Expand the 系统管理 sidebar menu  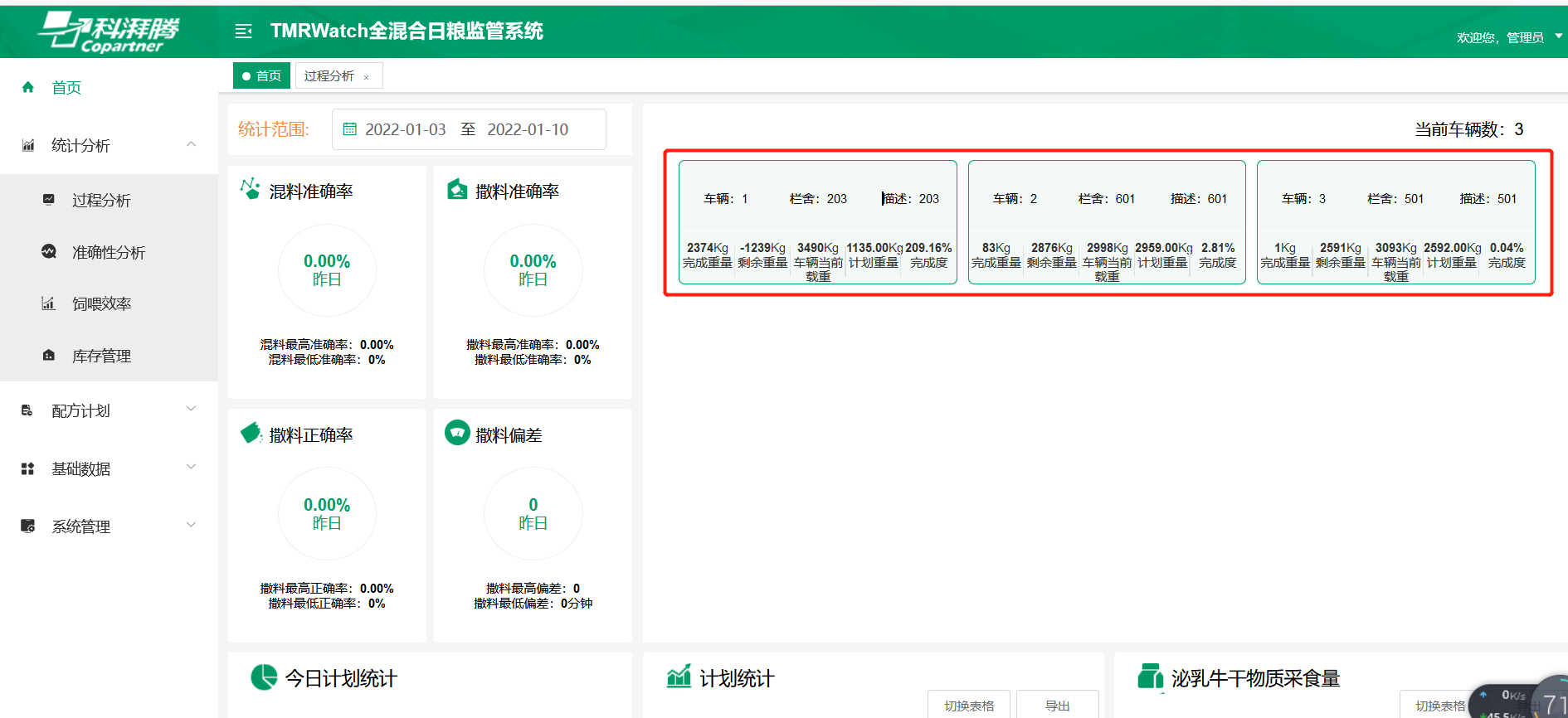tap(192, 526)
